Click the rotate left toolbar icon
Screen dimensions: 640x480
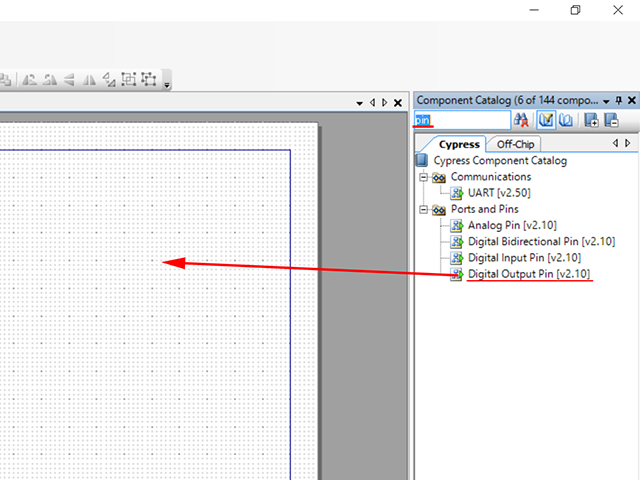[29, 79]
